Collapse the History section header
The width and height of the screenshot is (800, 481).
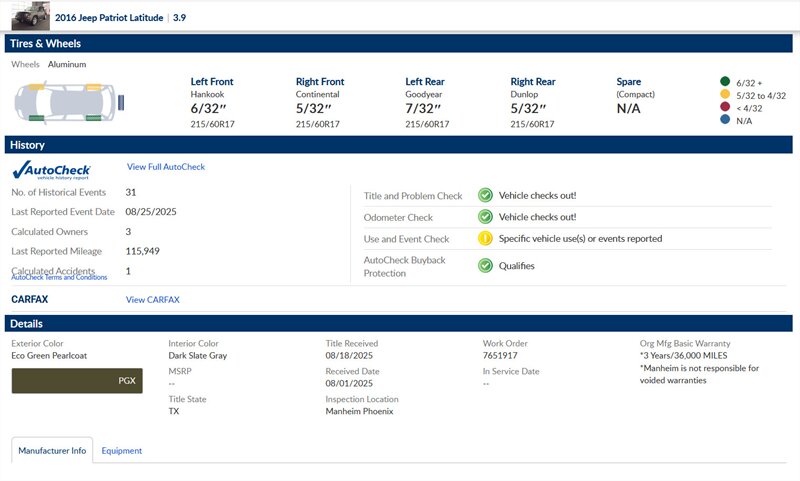point(400,145)
